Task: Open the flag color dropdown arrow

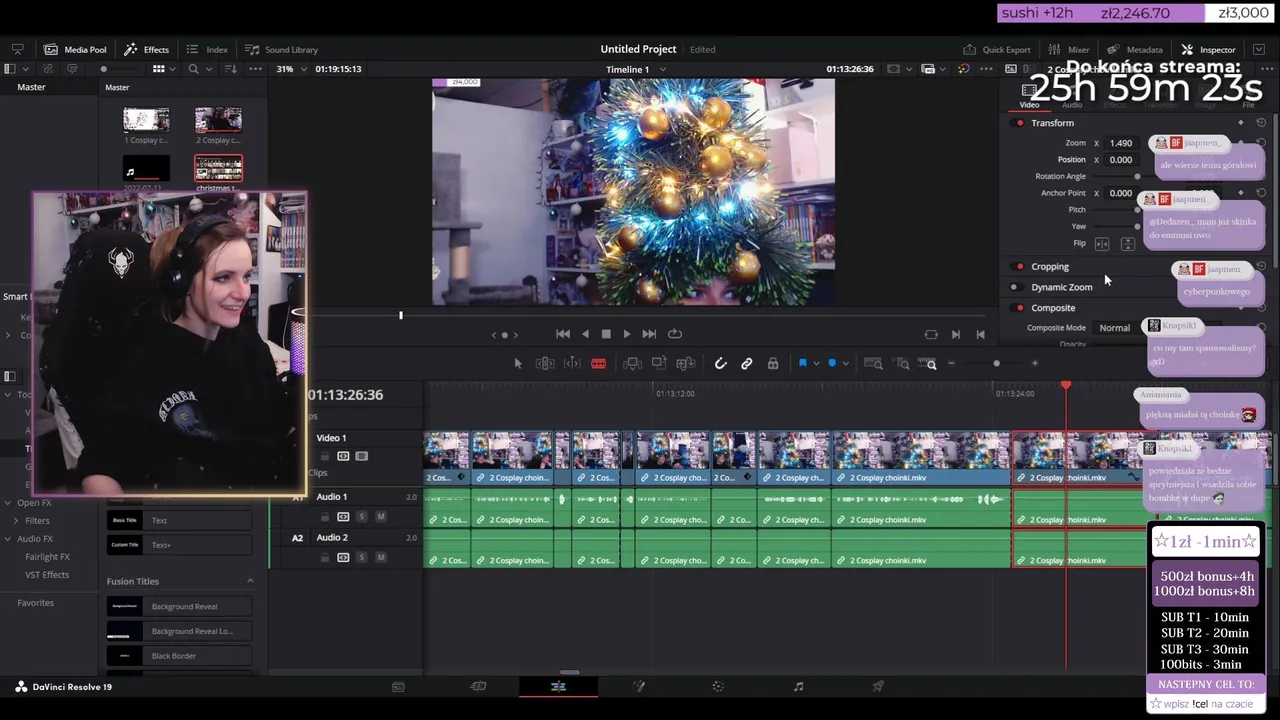Action: (x=816, y=364)
